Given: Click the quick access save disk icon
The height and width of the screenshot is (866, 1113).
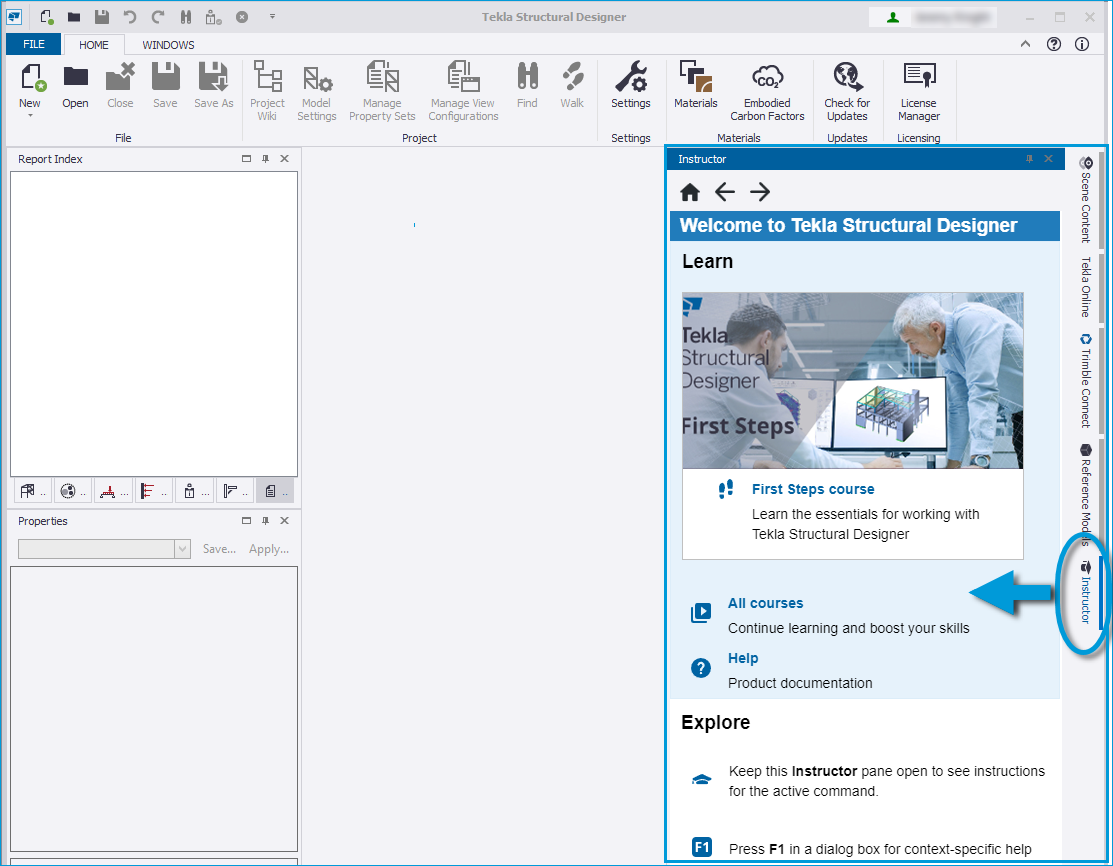Looking at the screenshot, I should tap(102, 16).
